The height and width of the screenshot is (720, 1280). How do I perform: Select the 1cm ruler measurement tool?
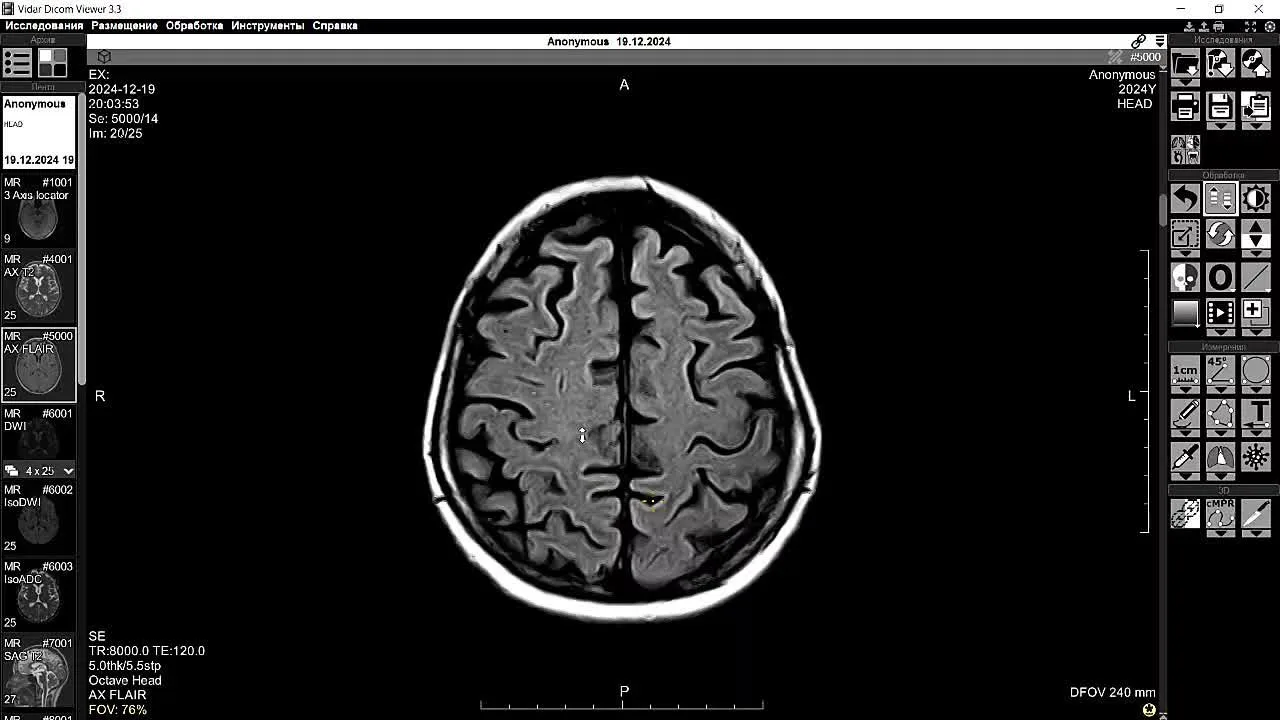[1185, 370]
